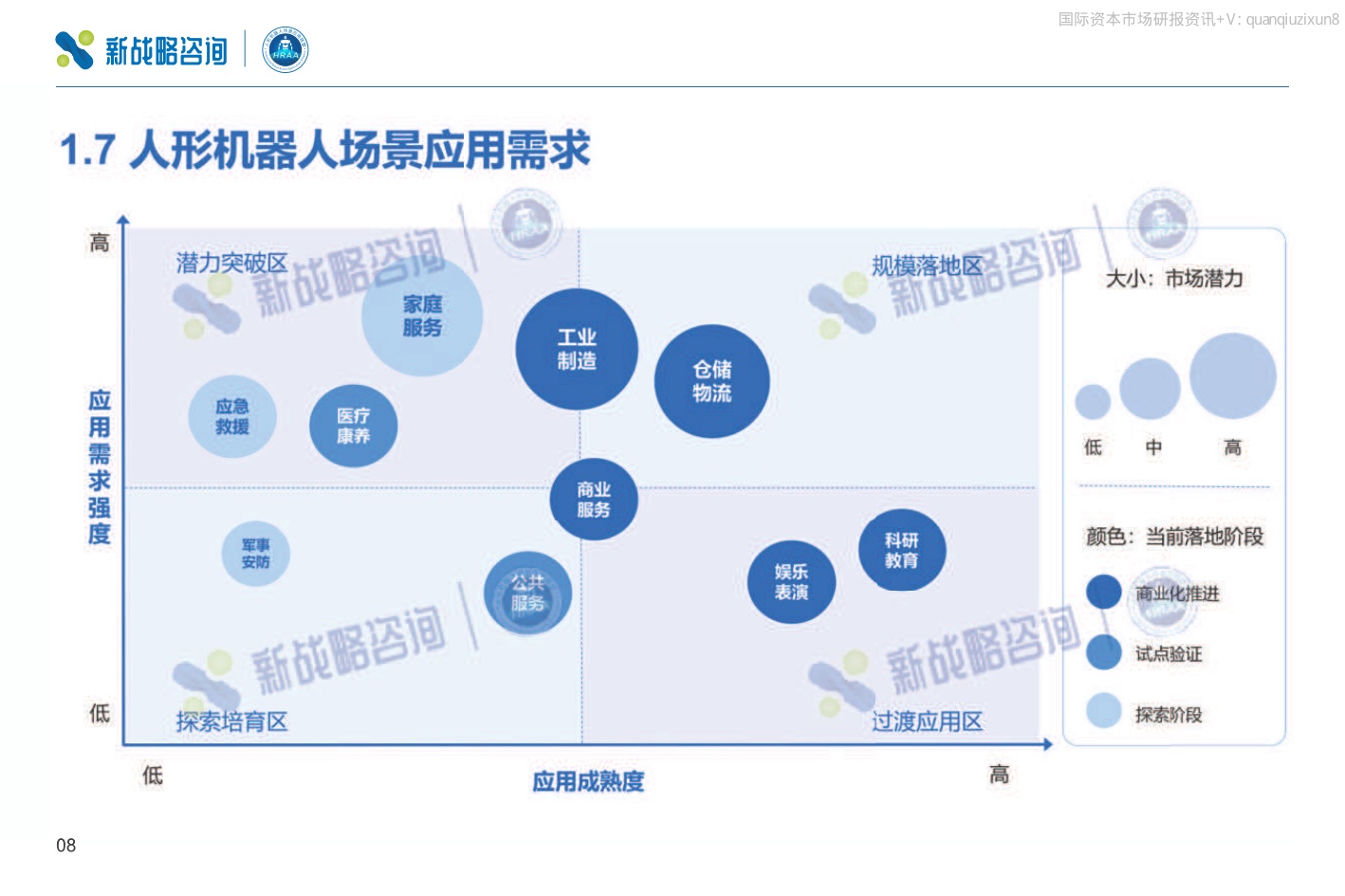The height and width of the screenshot is (896, 1345).
Task: Click the 应急救援 bubble
Action: 232,417
